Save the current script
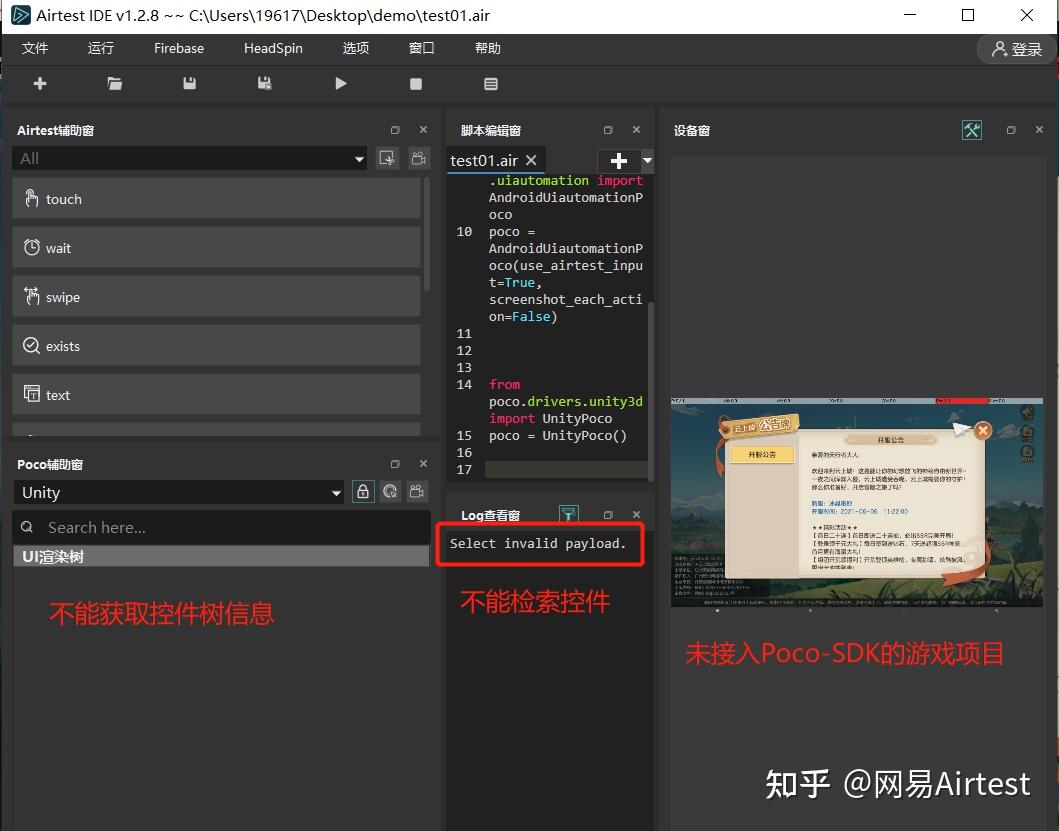 point(189,83)
